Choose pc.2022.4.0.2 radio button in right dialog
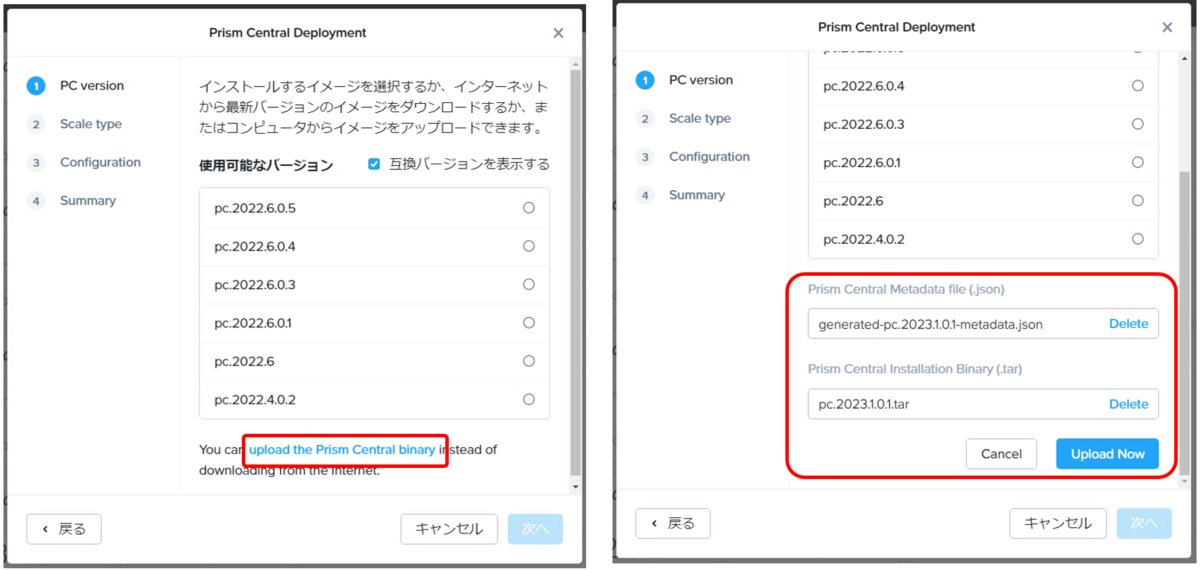 coord(1137,239)
